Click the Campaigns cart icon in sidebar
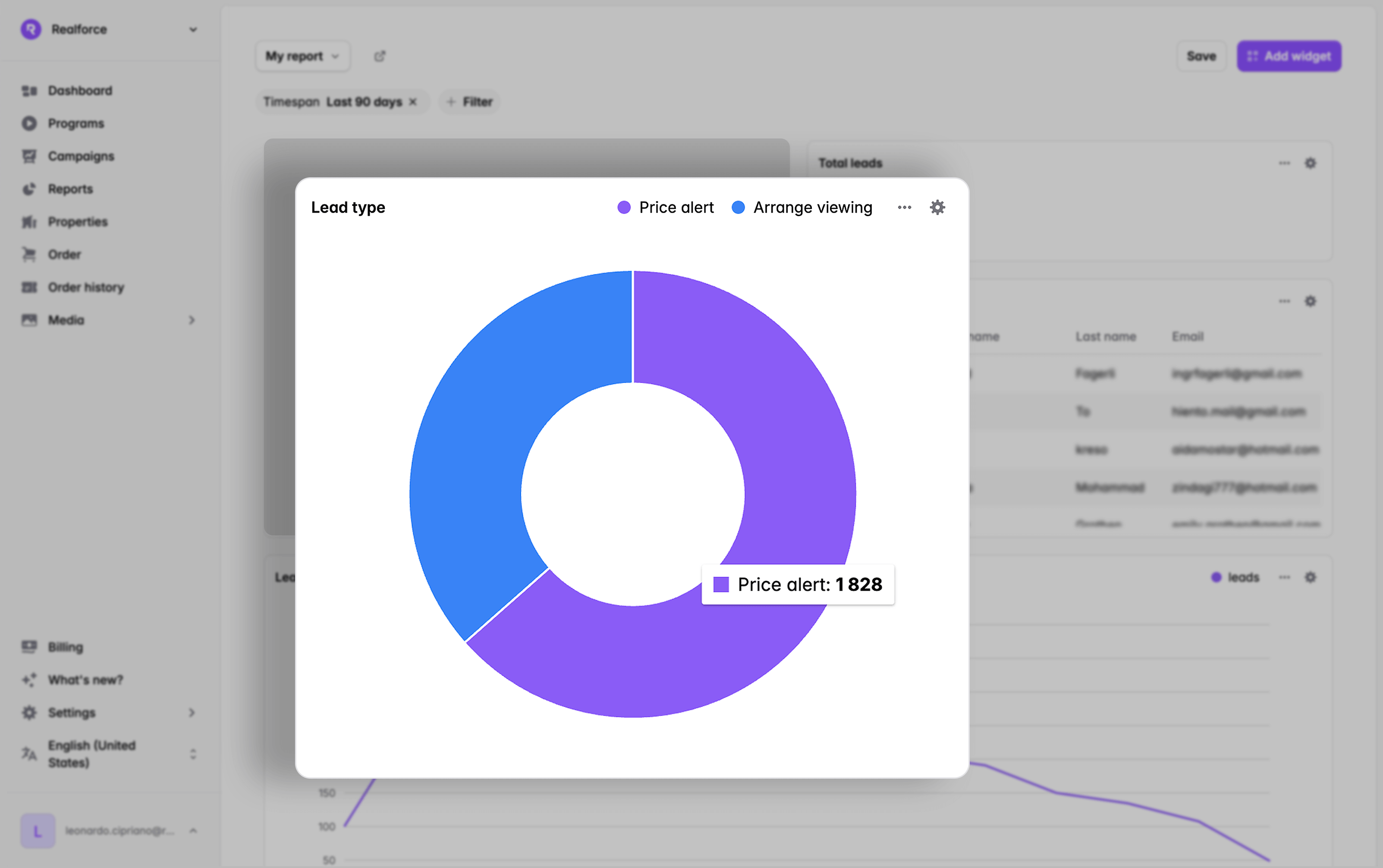1383x868 pixels. (29, 156)
